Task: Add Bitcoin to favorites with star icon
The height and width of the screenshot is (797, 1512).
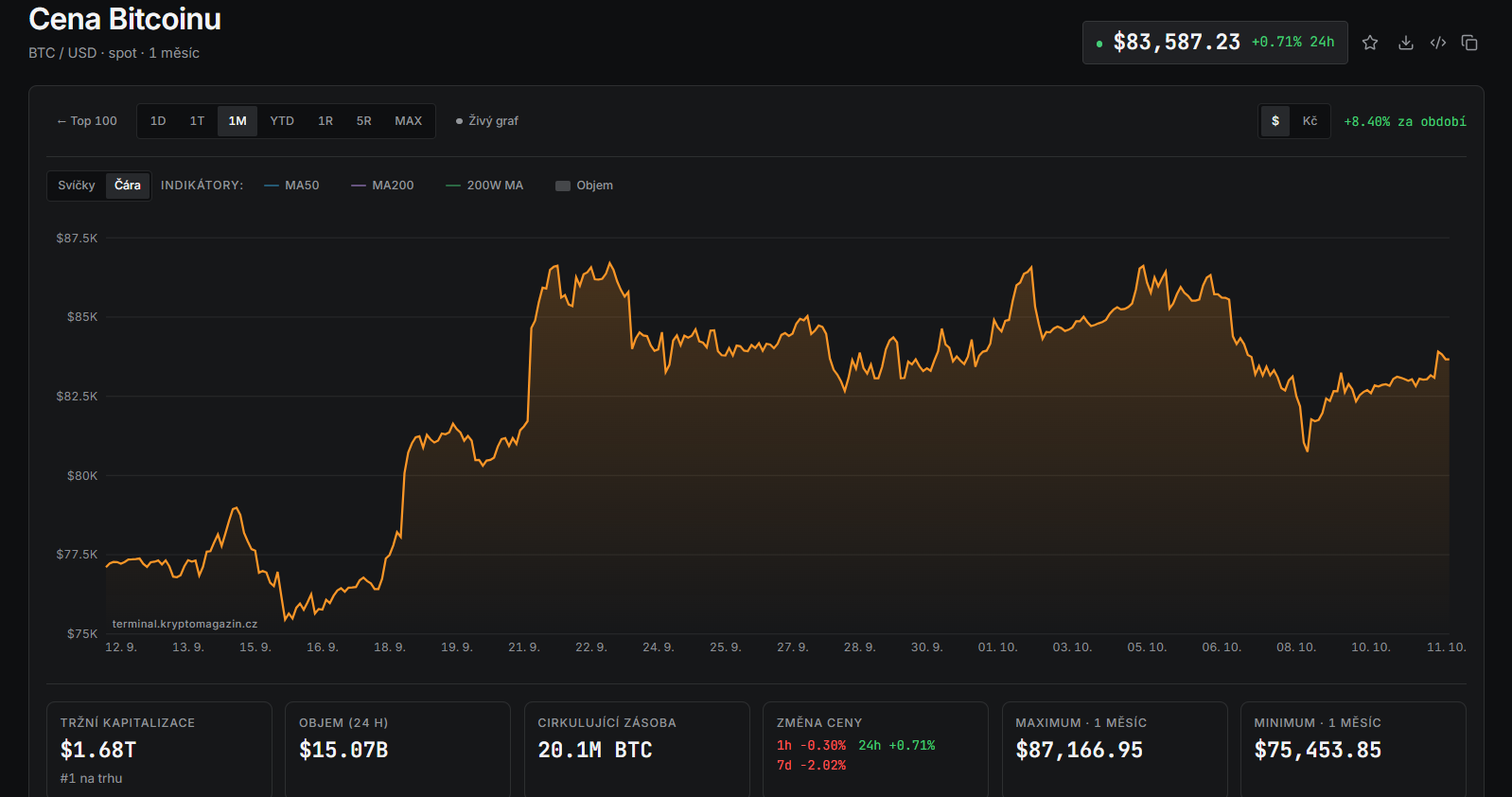Action: coord(1370,43)
